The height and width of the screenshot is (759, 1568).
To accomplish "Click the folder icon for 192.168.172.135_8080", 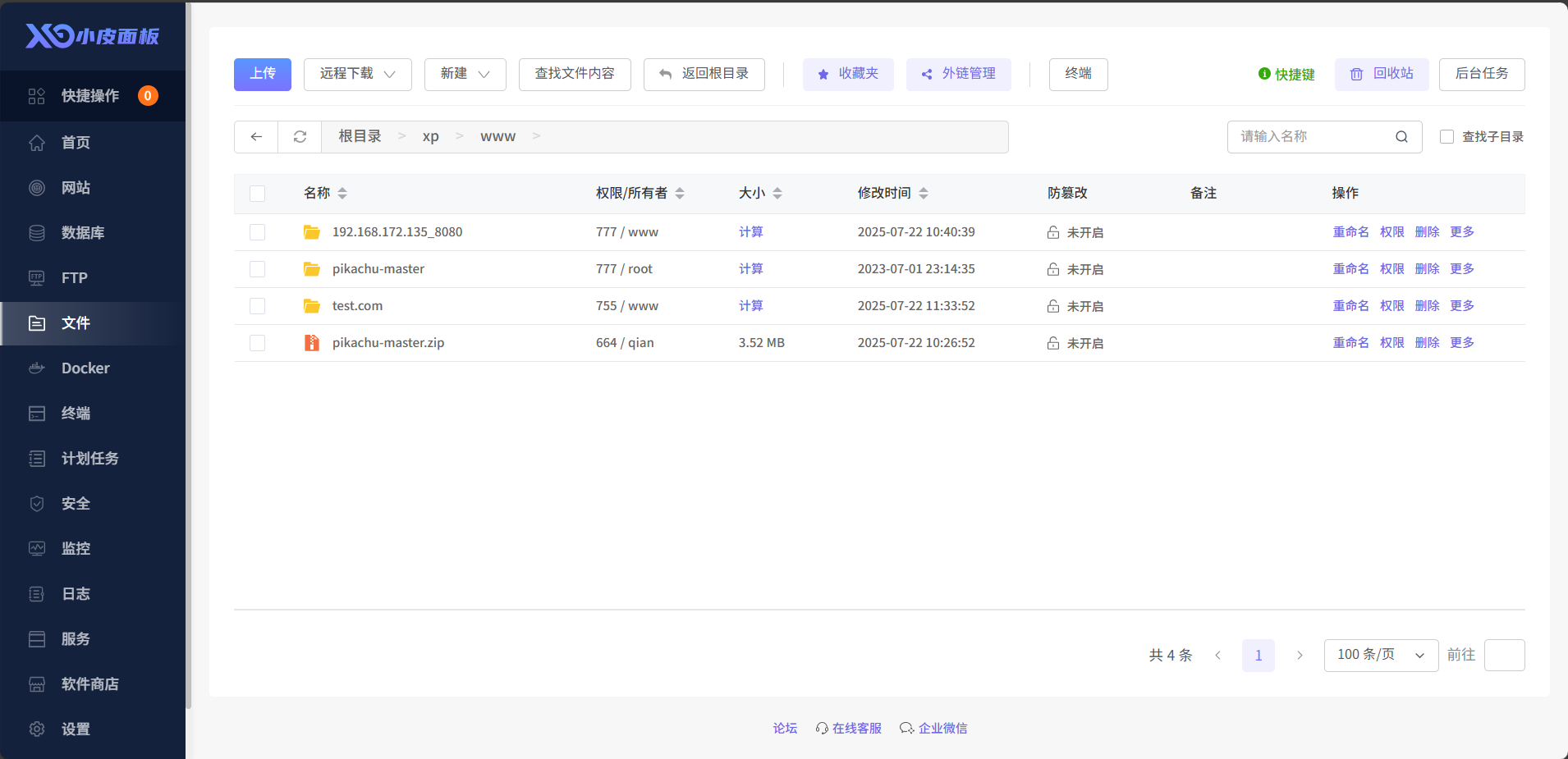I will 312,232.
